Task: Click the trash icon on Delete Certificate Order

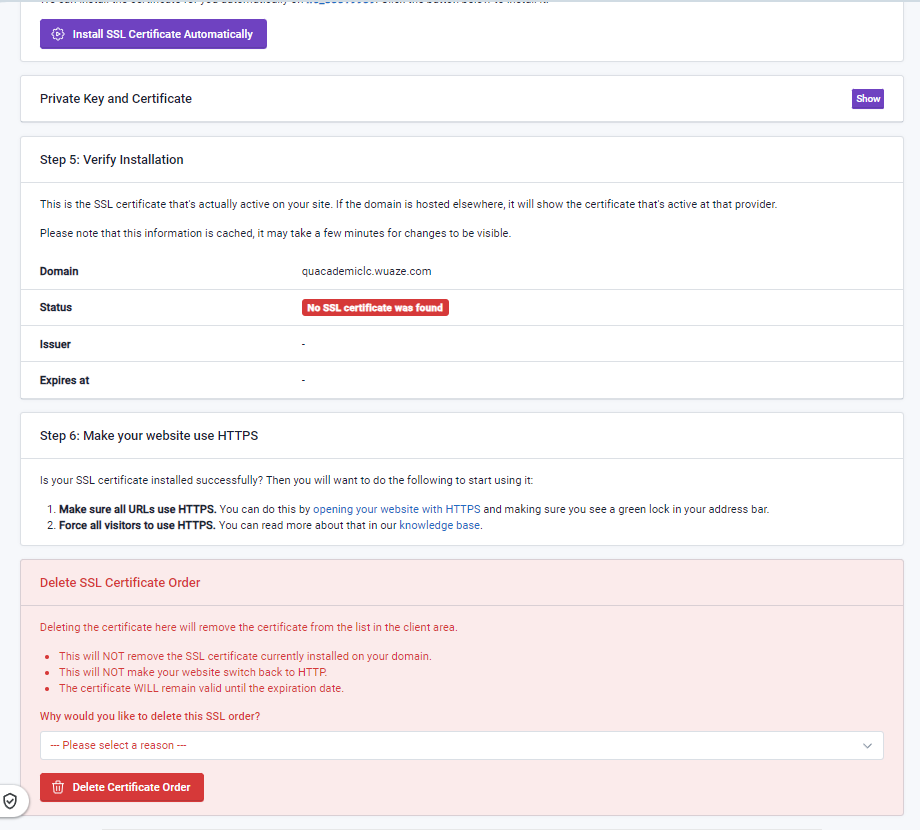Action: point(58,787)
